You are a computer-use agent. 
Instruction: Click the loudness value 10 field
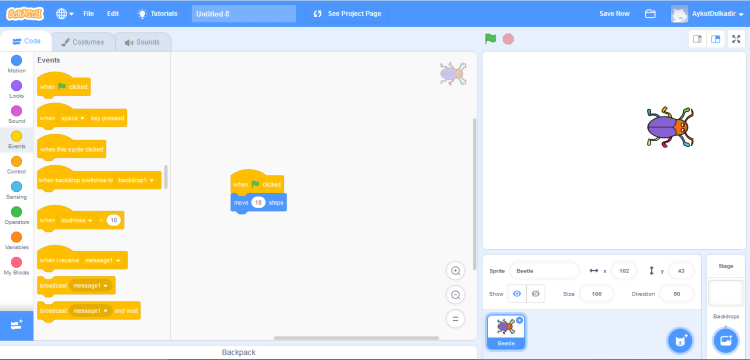click(x=114, y=220)
